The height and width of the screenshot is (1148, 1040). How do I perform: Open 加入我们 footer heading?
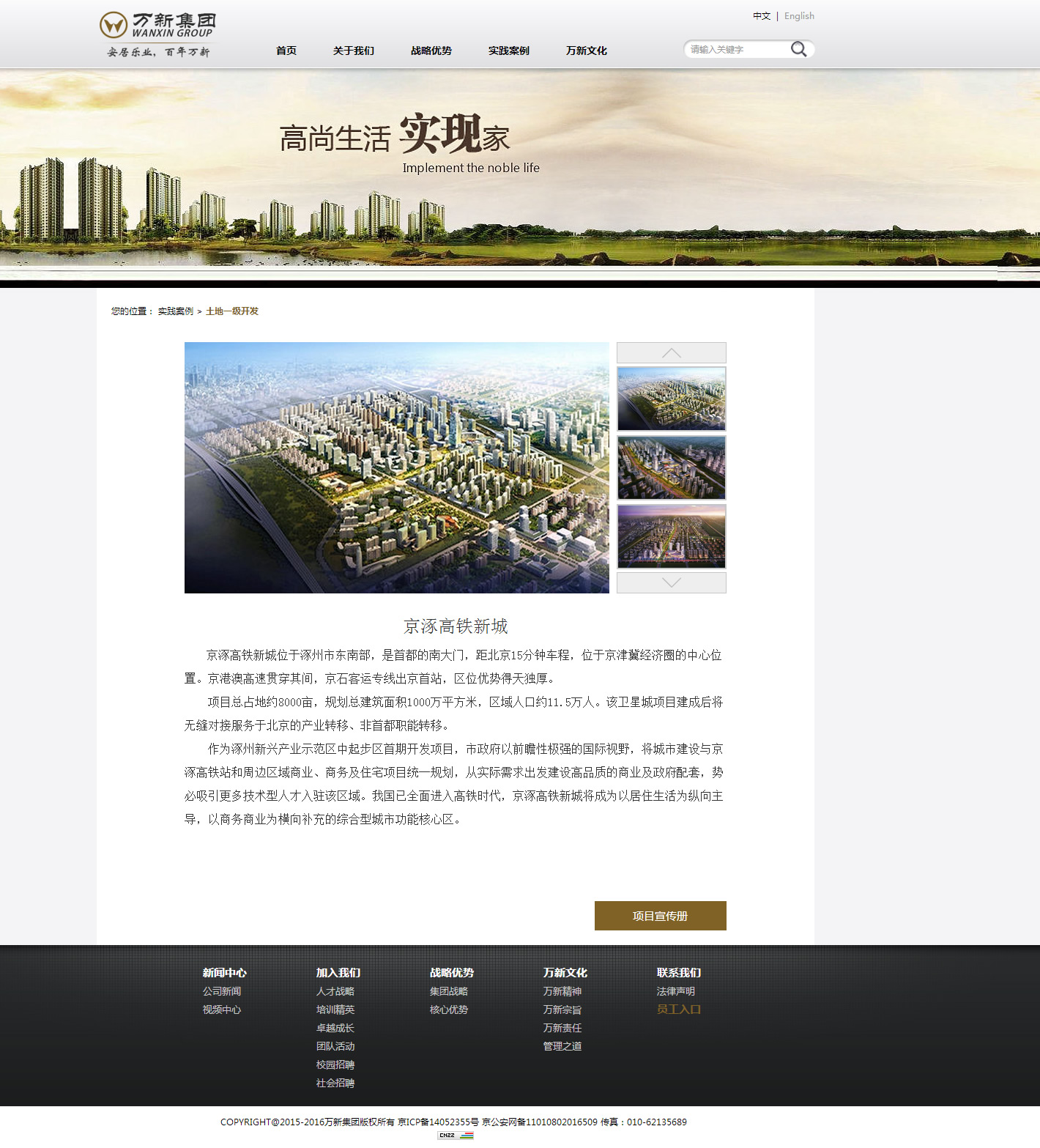(338, 973)
